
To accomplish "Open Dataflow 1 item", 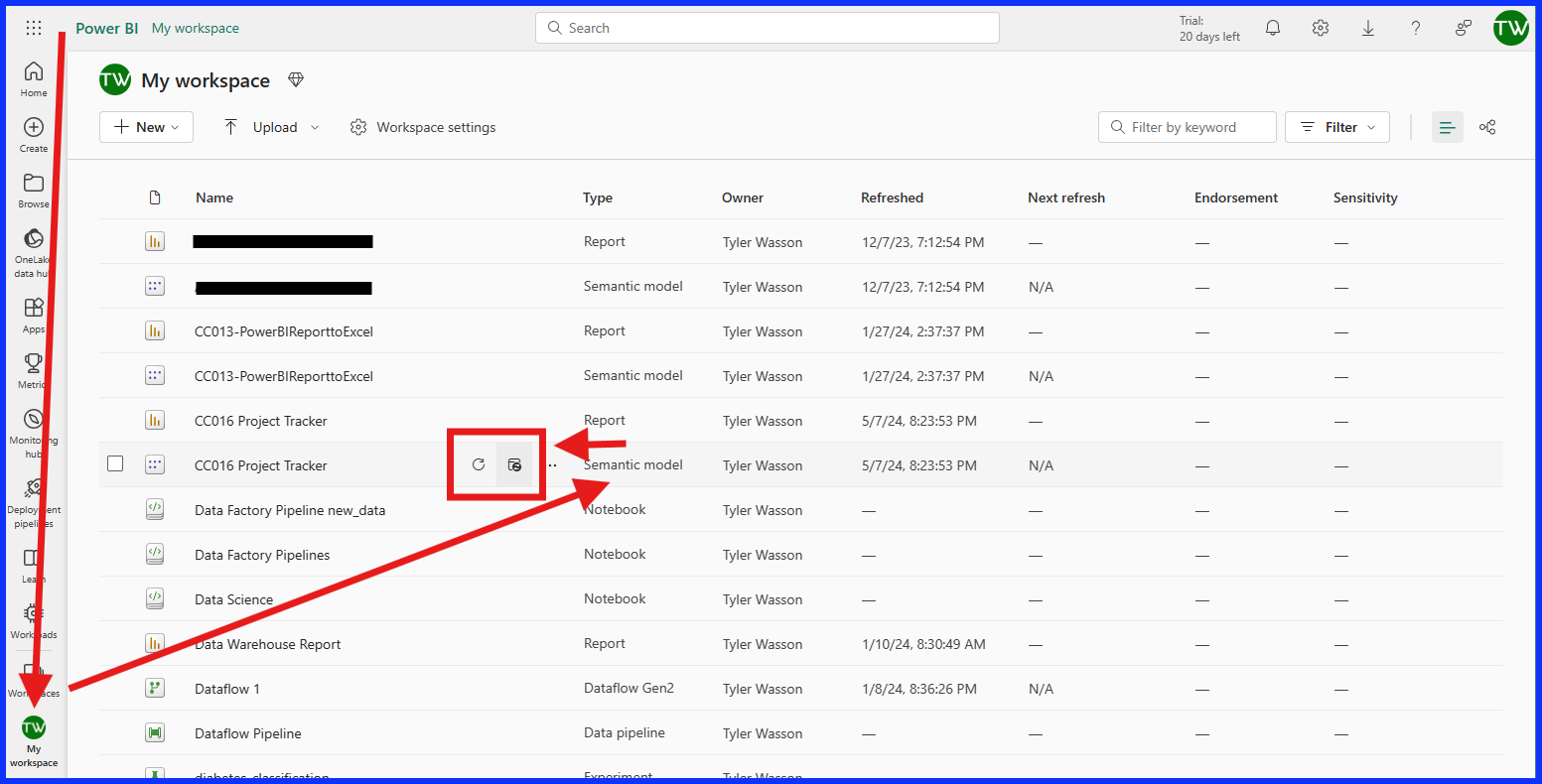I will coord(227,689).
